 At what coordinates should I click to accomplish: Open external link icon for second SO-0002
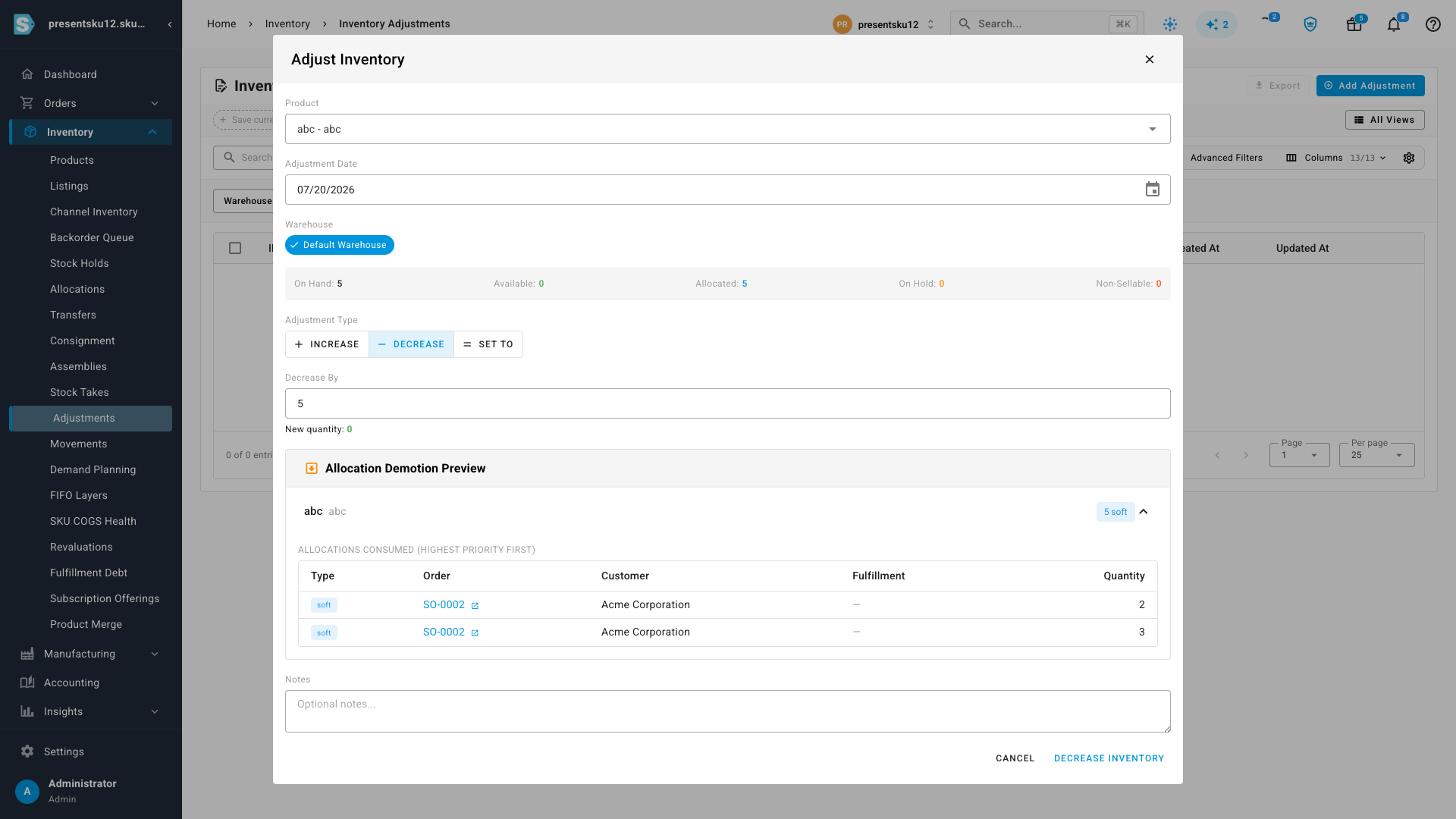point(475,632)
